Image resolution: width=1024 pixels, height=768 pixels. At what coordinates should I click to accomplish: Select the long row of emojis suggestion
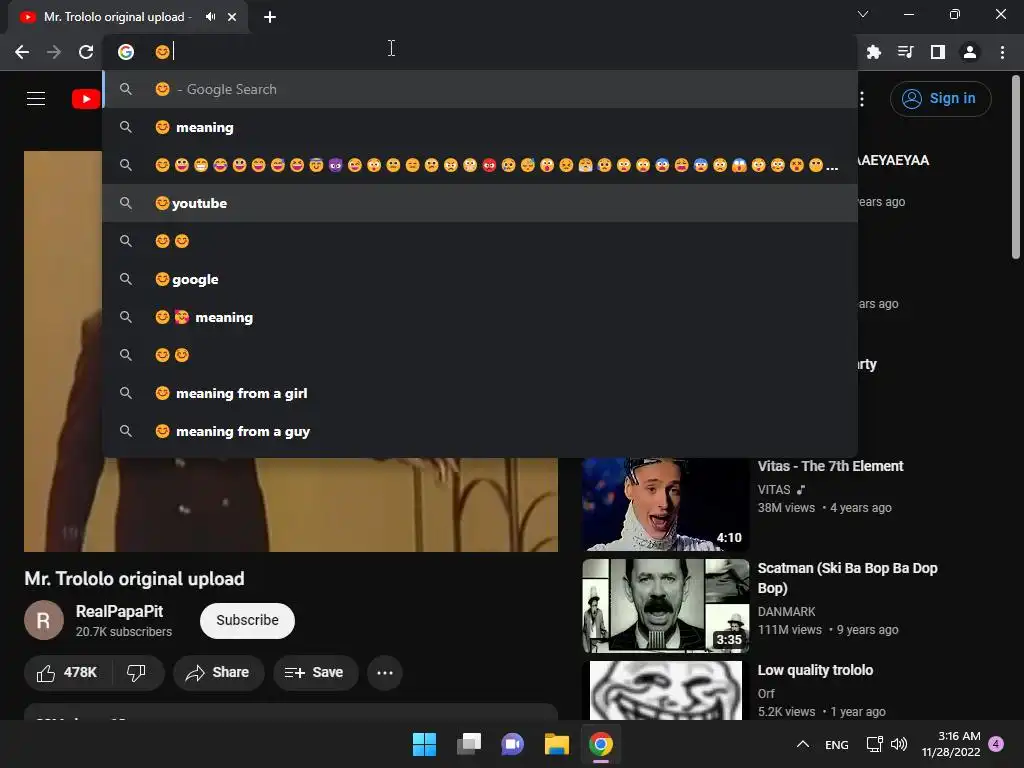[479, 165]
